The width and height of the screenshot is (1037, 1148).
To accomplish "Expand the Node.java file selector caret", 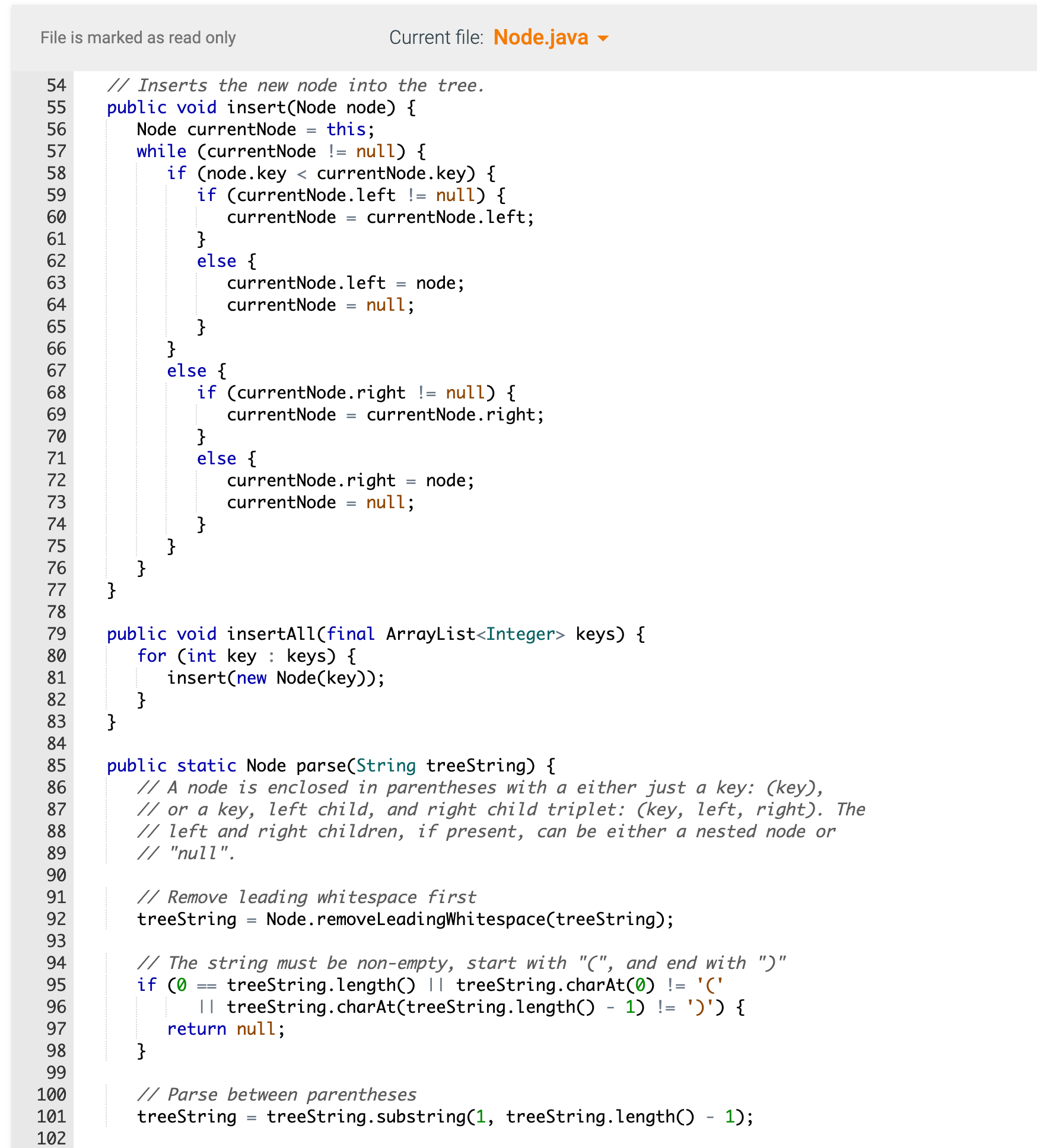I will [603, 39].
